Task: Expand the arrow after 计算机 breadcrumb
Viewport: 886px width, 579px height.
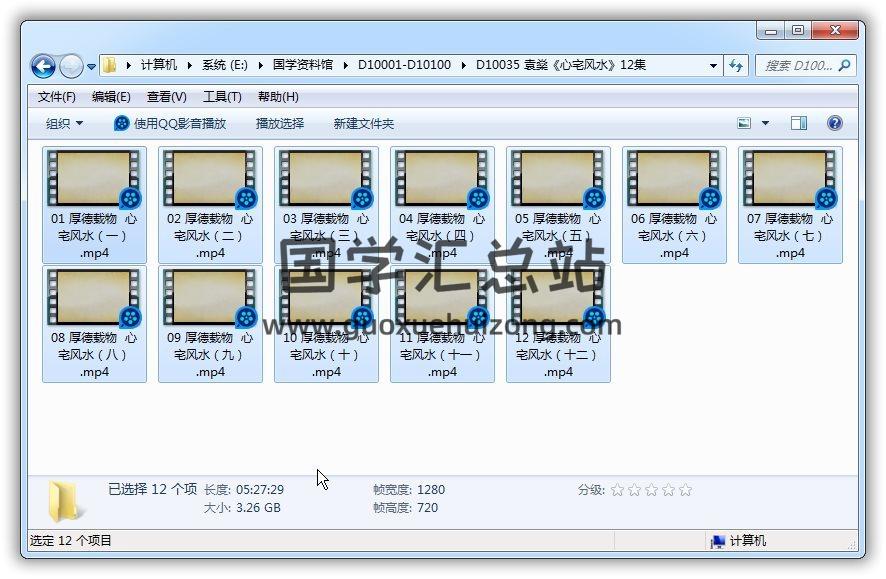Action: 190,66
